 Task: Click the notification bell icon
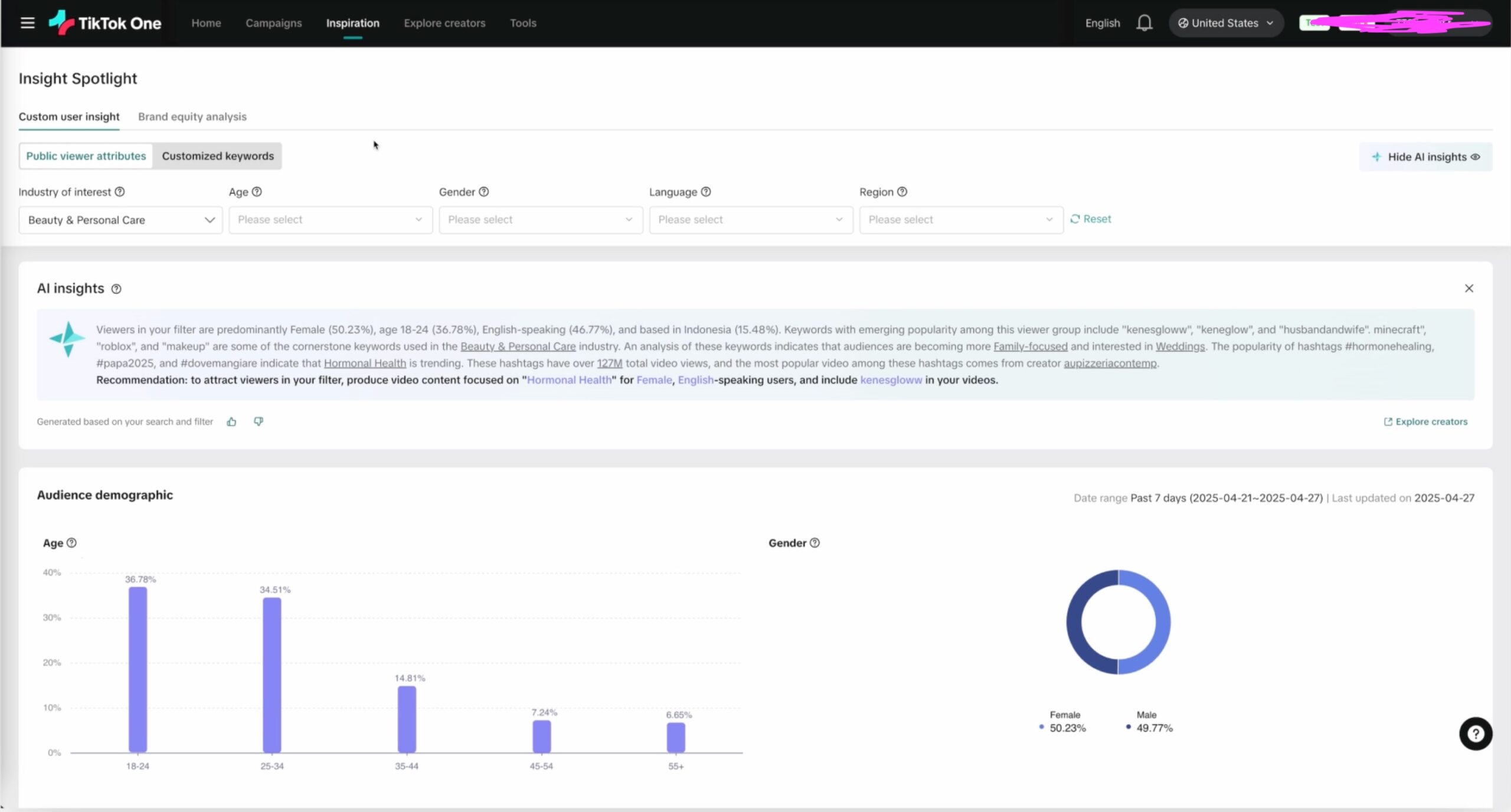click(1144, 23)
